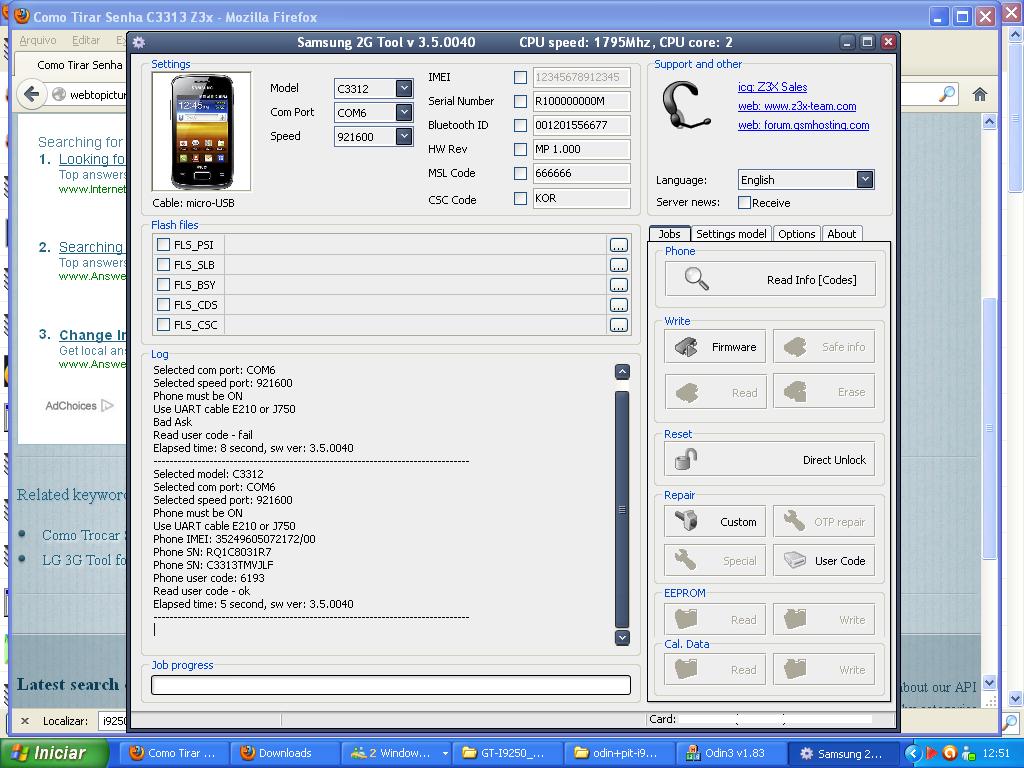Viewport: 1024px width, 768px height.
Task: Click the log scroll down arrow
Action: [x=622, y=637]
